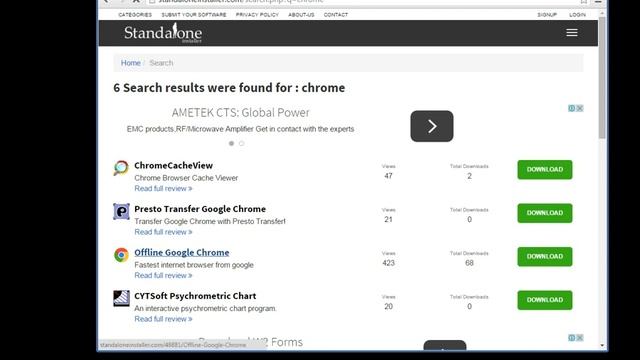Click the Login link

pos(577,15)
